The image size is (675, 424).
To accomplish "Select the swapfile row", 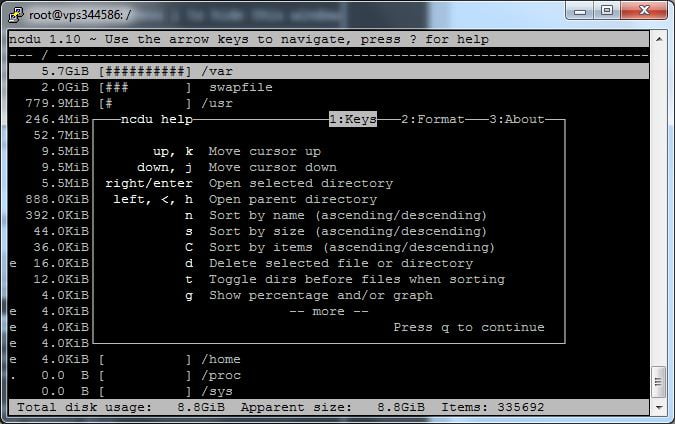I will tap(329, 87).
